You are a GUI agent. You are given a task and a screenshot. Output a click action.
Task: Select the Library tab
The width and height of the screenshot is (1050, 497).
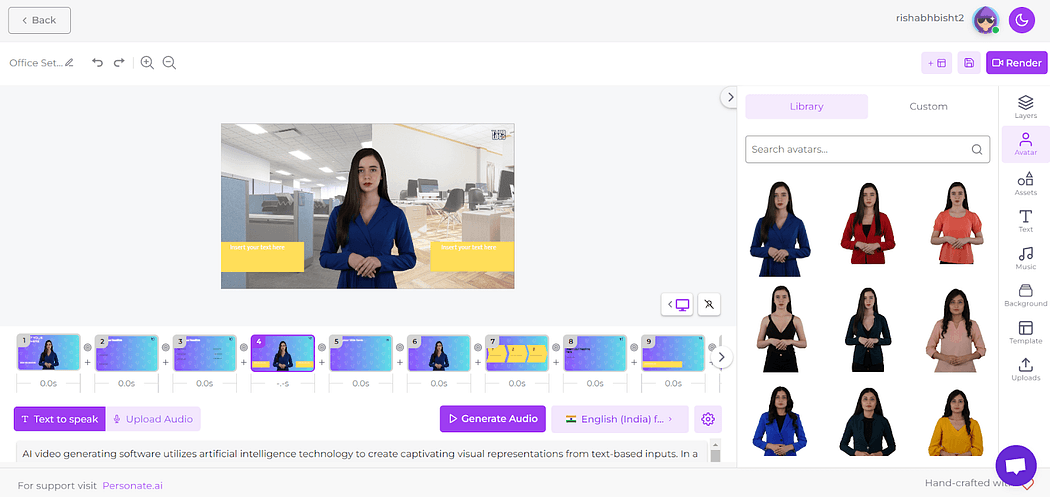pos(806,107)
